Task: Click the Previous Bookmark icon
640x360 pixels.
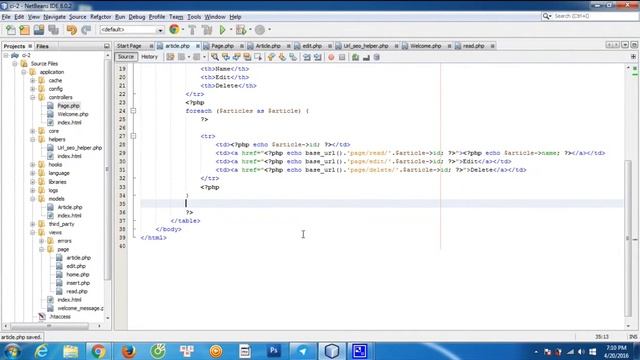Action: point(271,57)
